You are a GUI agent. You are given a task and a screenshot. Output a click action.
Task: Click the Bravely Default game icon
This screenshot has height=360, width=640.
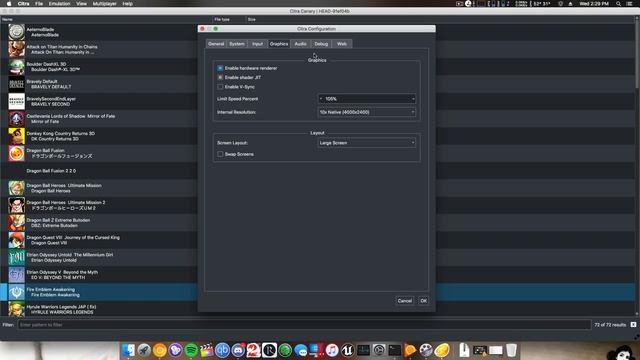[17, 84]
